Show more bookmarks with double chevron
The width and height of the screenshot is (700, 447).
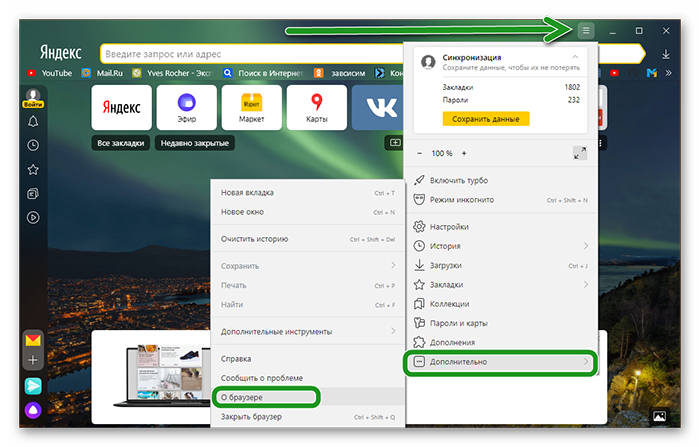[668, 73]
